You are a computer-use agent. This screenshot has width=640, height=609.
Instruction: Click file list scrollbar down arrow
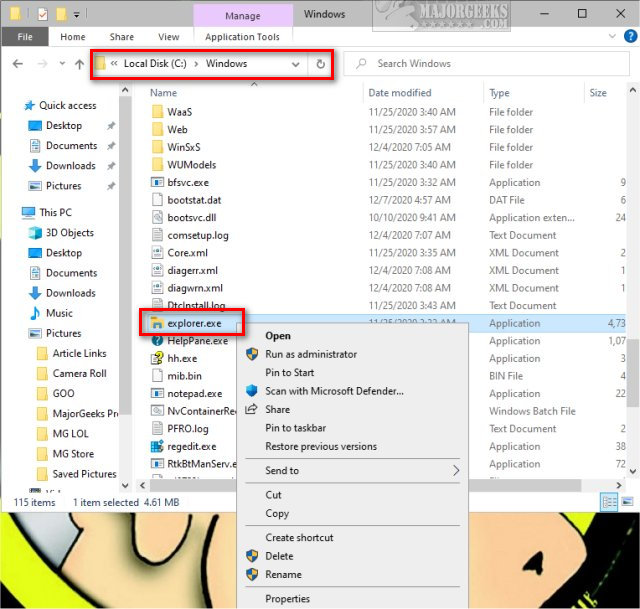click(x=633, y=471)
